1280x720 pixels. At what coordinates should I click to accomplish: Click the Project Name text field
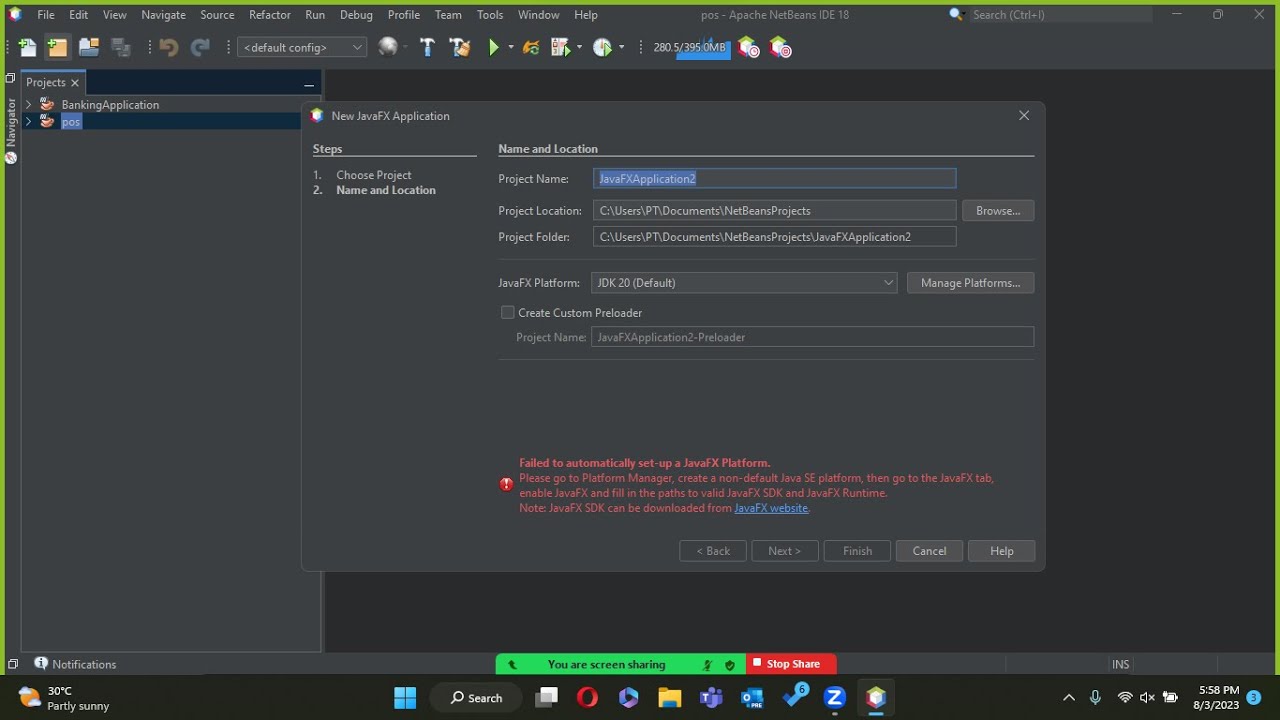(774, 179)
